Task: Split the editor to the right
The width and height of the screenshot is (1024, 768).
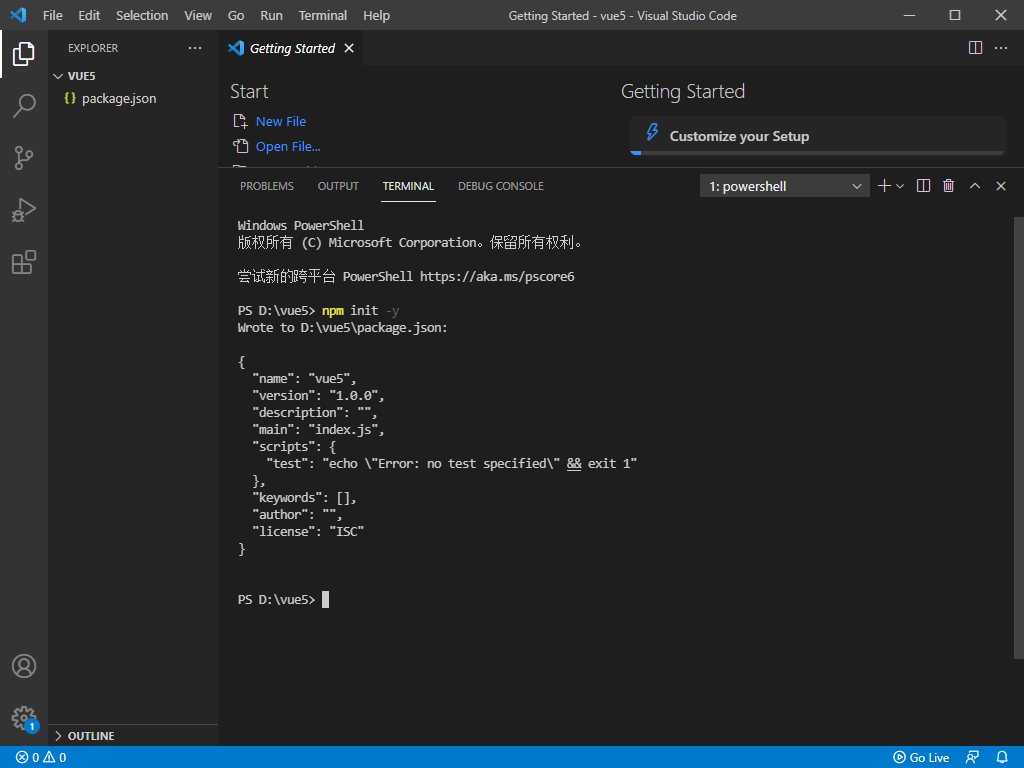Action: tap(975, 48)
